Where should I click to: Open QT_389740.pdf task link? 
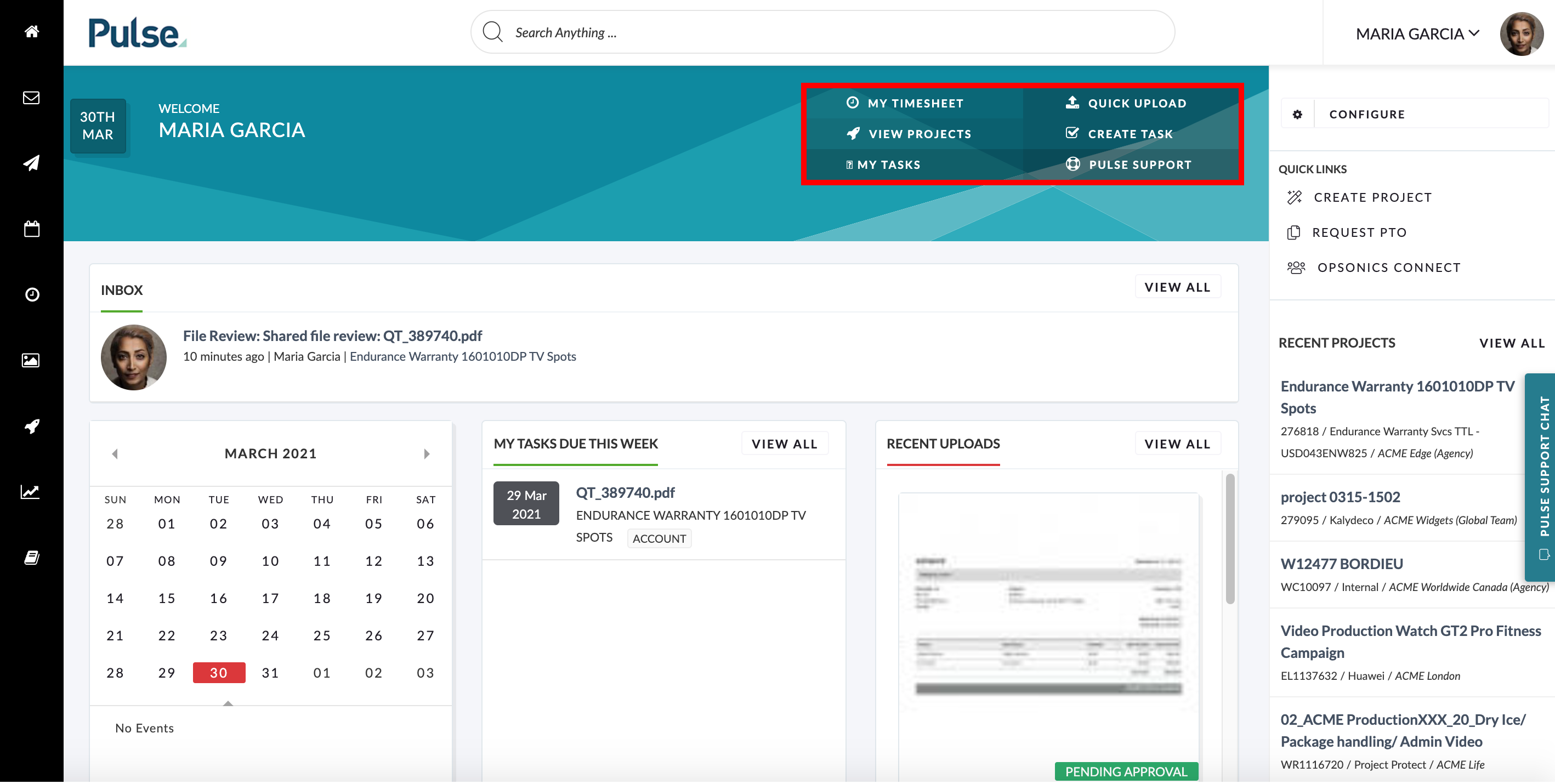(626, 492)
